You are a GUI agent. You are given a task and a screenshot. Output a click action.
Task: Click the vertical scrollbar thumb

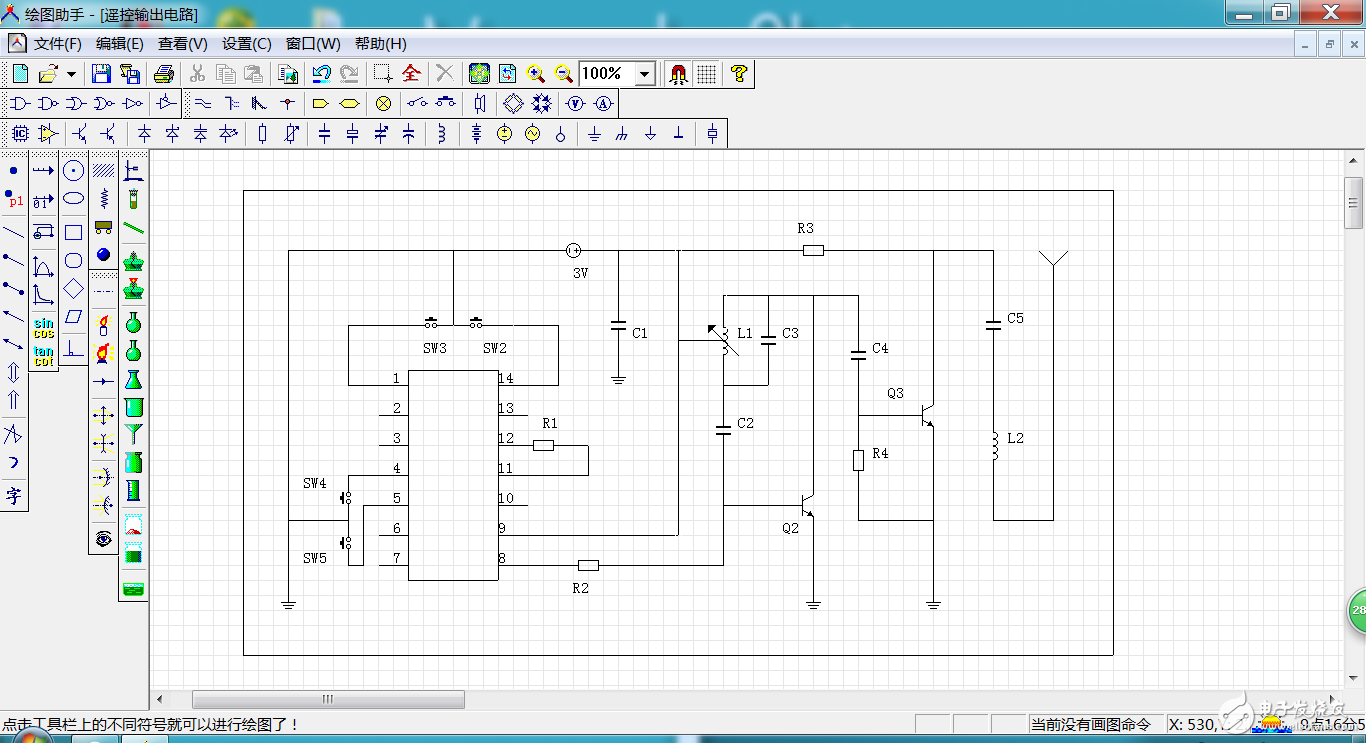[x=1354, y=204]
